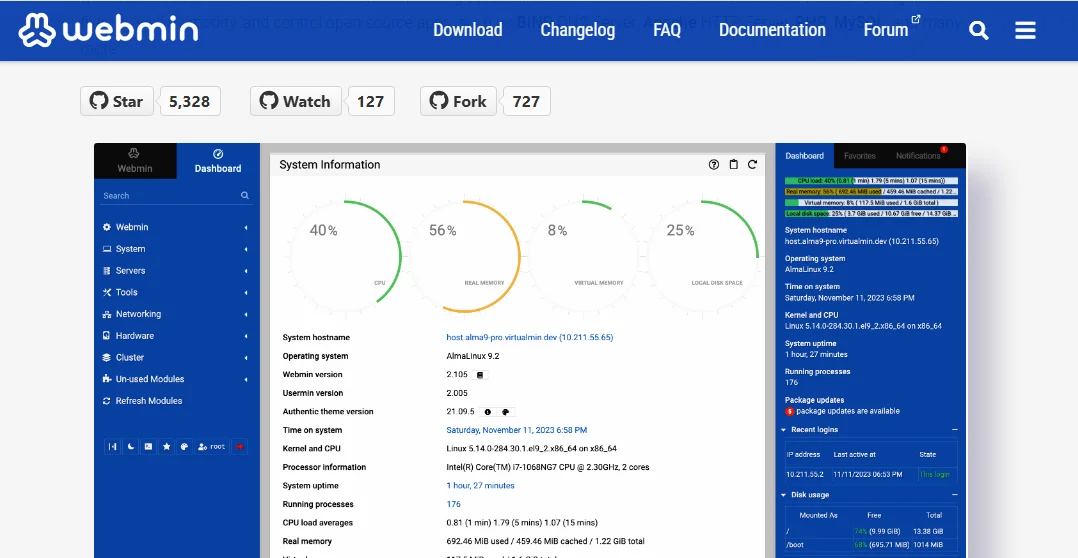The image size is (1078, 558).
Task: Click the System monitor icon in sidebar
Action: point(107,249)
